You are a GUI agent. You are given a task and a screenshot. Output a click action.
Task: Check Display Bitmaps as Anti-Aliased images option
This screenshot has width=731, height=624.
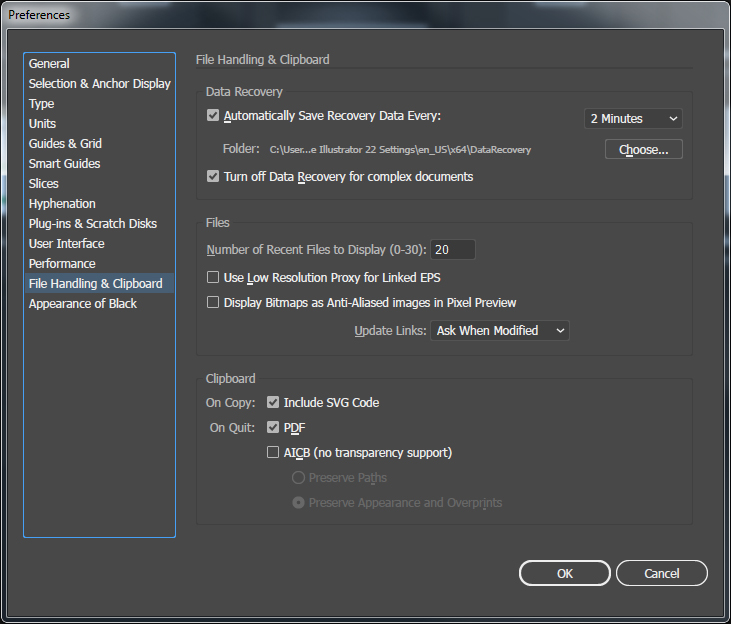pos(213,303)
